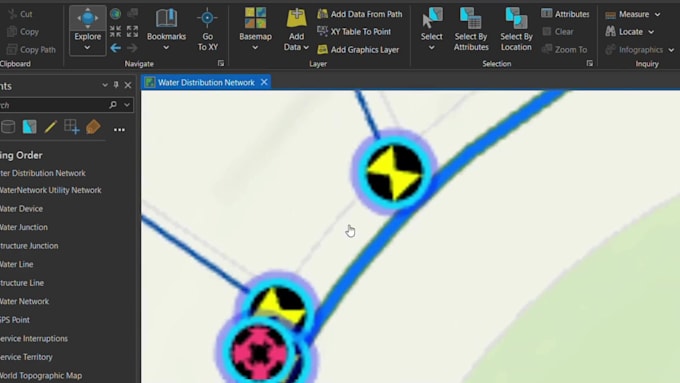Click the Add Data button
Viewport: 680px width, 383px height.
click(x=296, y=24)
